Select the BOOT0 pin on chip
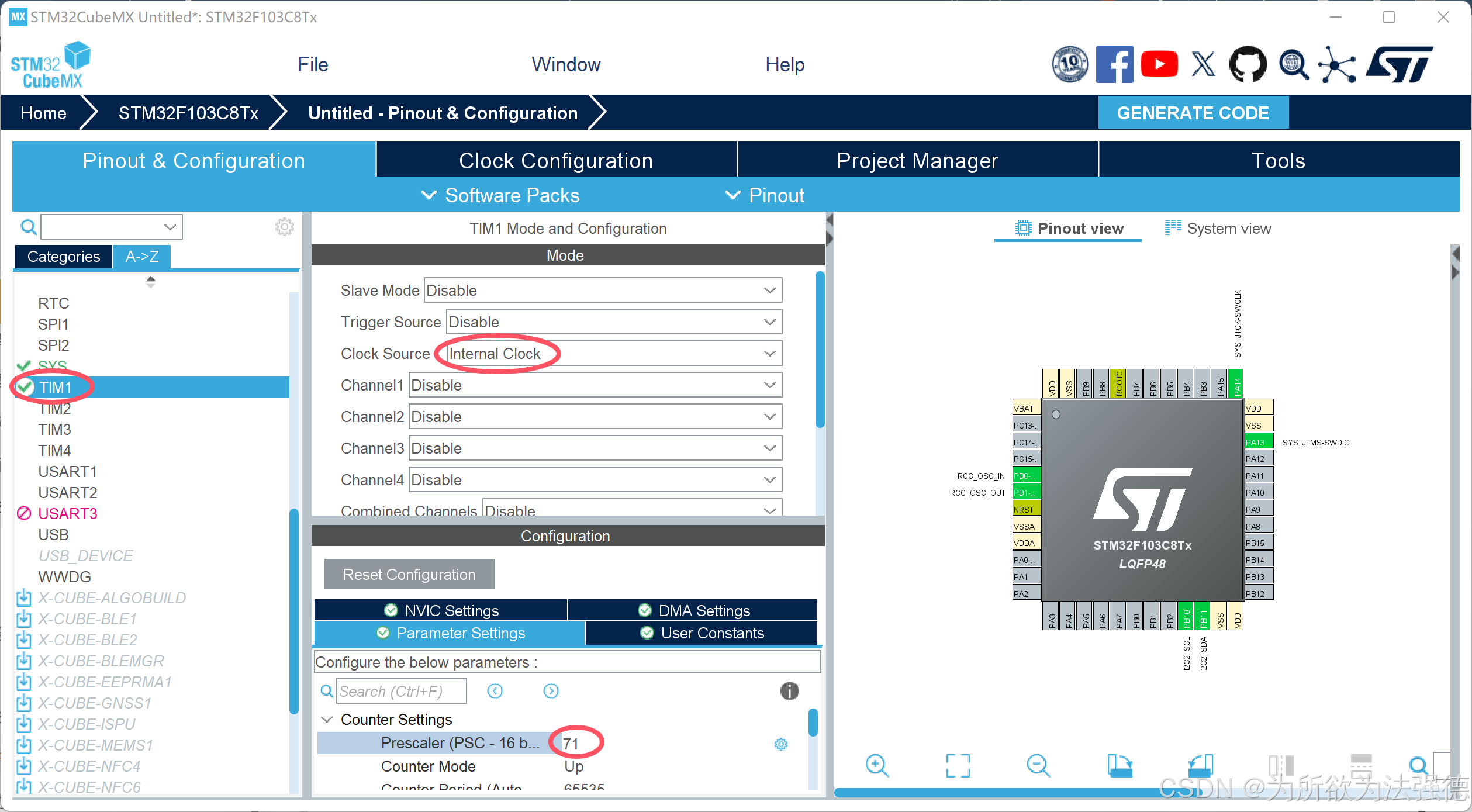The image size is (1472, 812). click(x=1118, y=383)
